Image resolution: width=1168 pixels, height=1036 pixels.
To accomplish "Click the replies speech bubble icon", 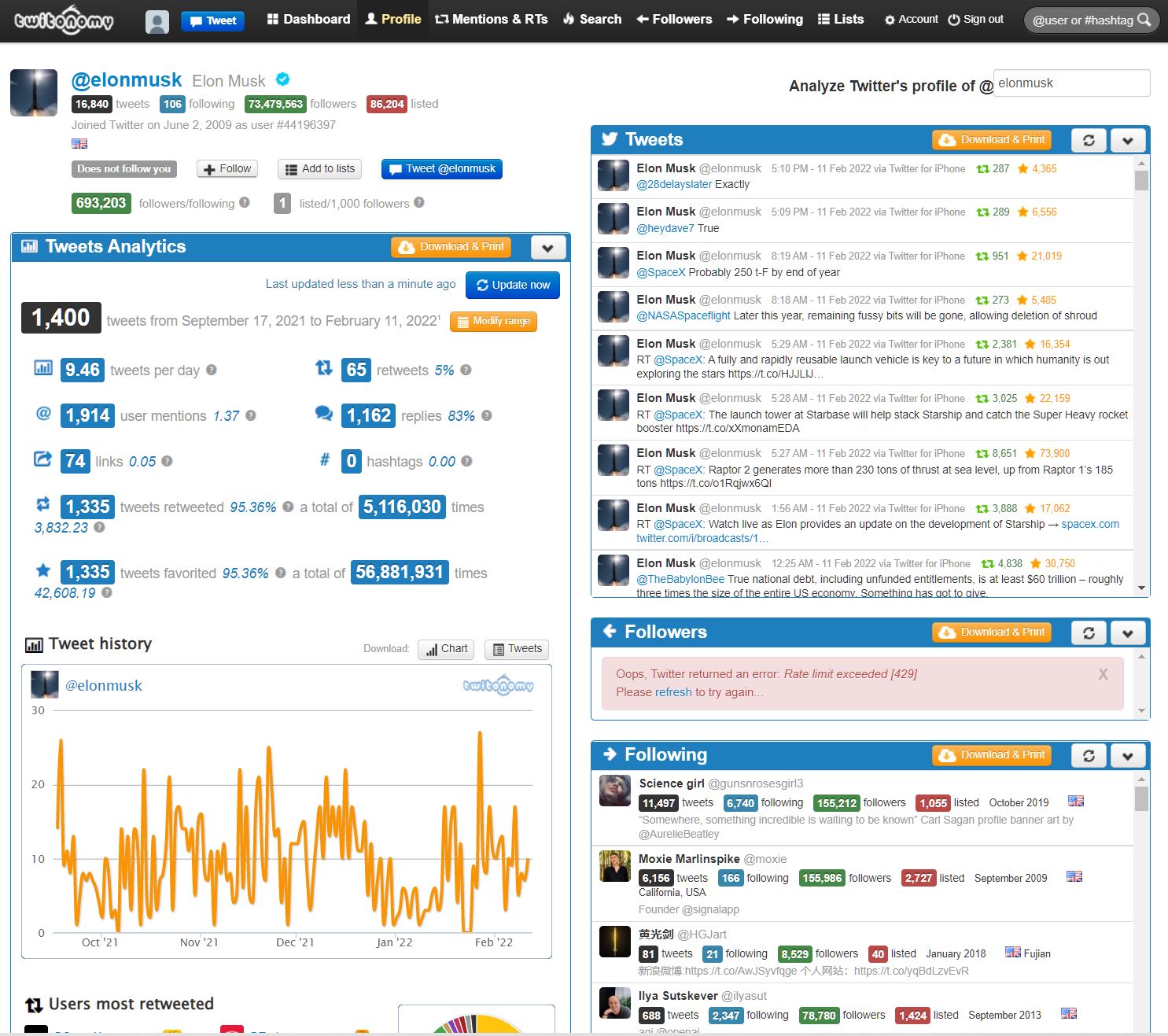I will coord(324,413).
